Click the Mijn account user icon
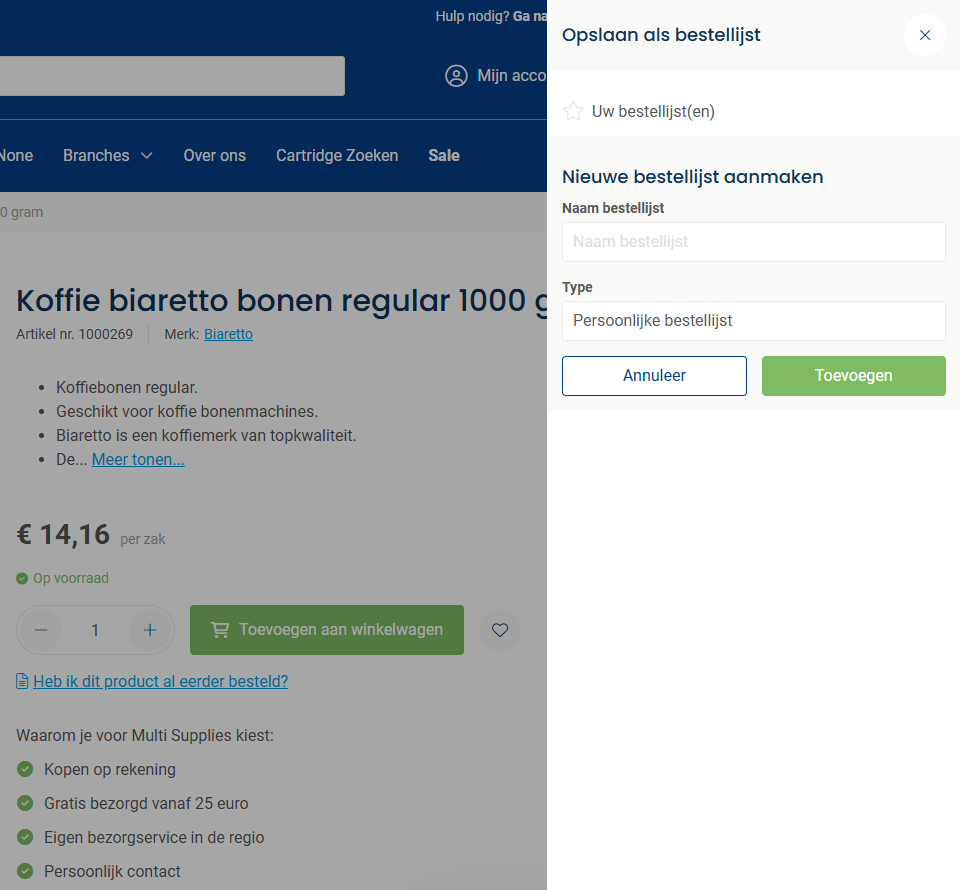This screenshot has height=890, width=960. coord(456,76)
